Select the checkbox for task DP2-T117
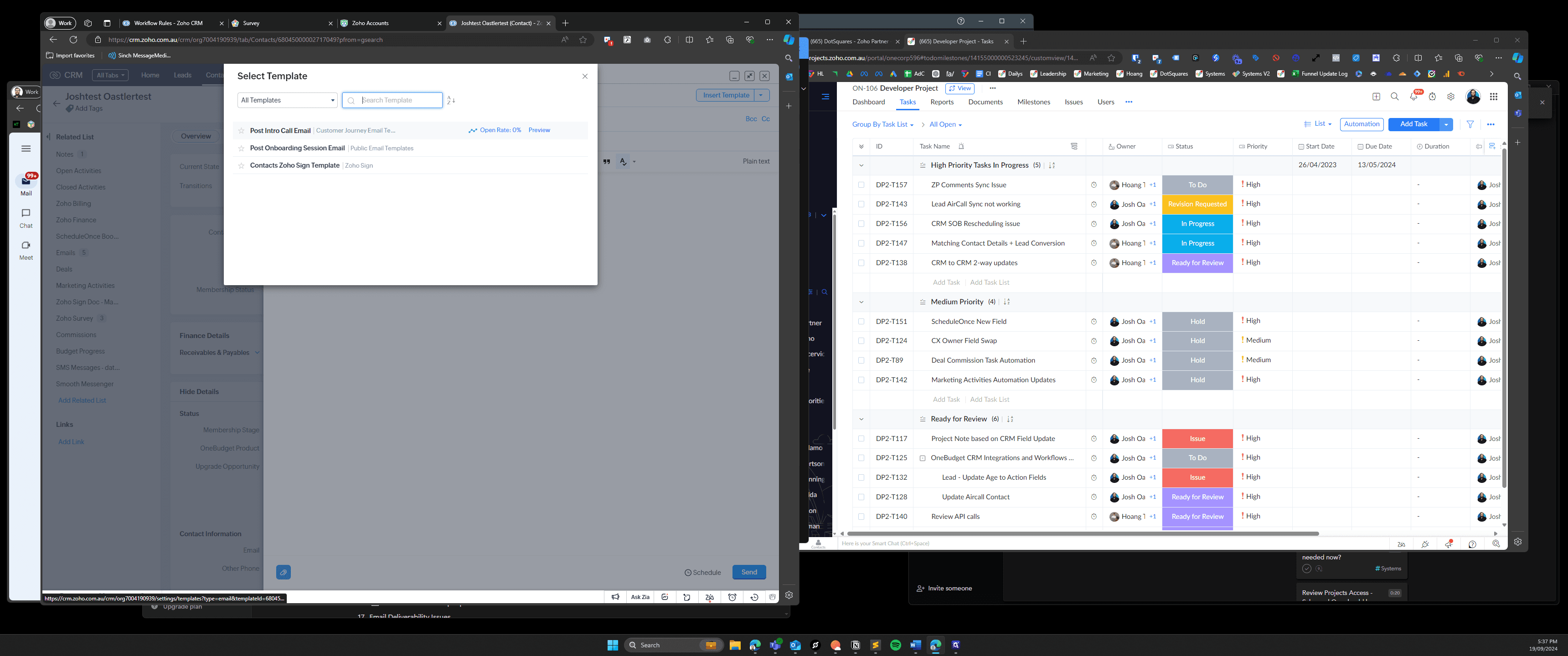Viewport: 1568px width, 656px height. coord(861,439)
